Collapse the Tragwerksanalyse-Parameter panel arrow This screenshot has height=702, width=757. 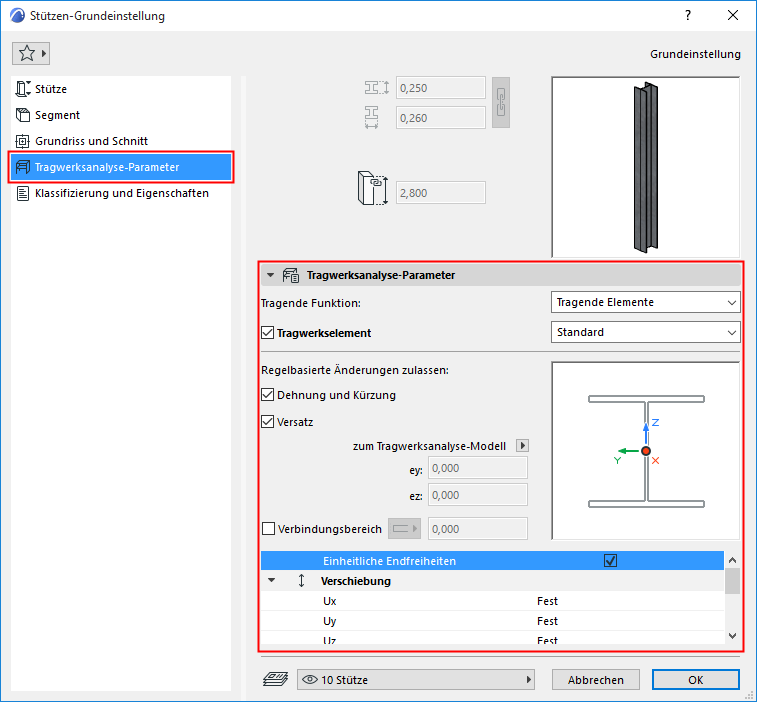[x=270, y=275]
